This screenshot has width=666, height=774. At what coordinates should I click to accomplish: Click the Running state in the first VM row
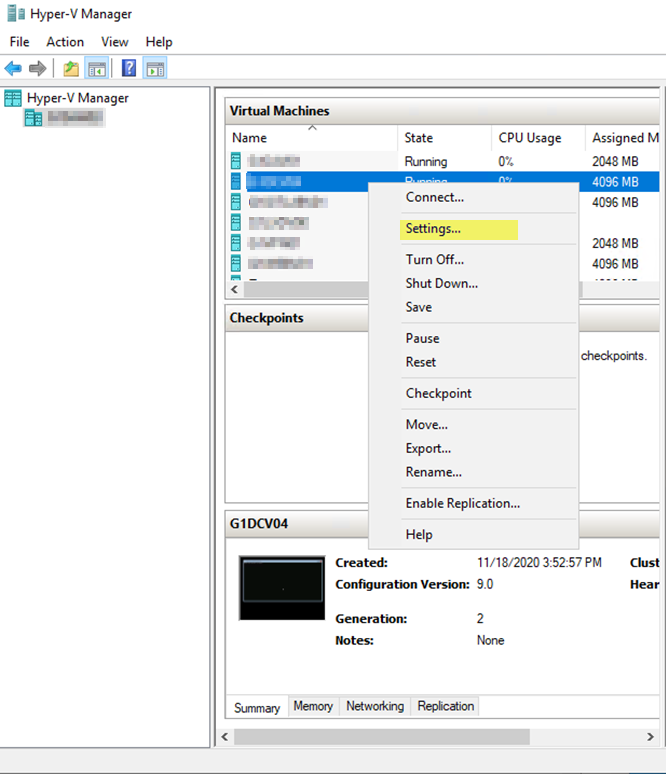pyautogui.click(x=426, y=161)
